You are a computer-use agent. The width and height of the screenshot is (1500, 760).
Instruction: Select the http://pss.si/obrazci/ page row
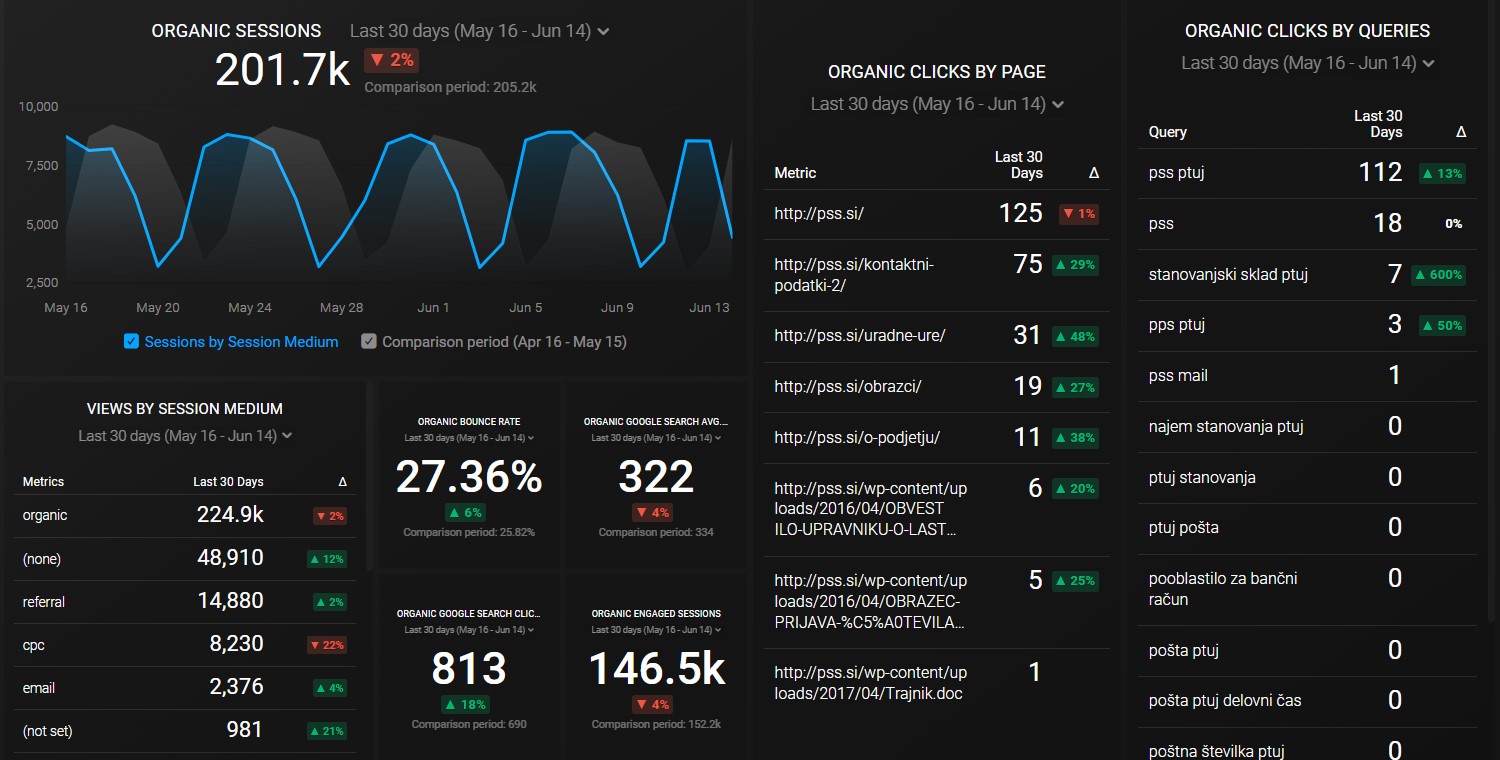point(937,386)
